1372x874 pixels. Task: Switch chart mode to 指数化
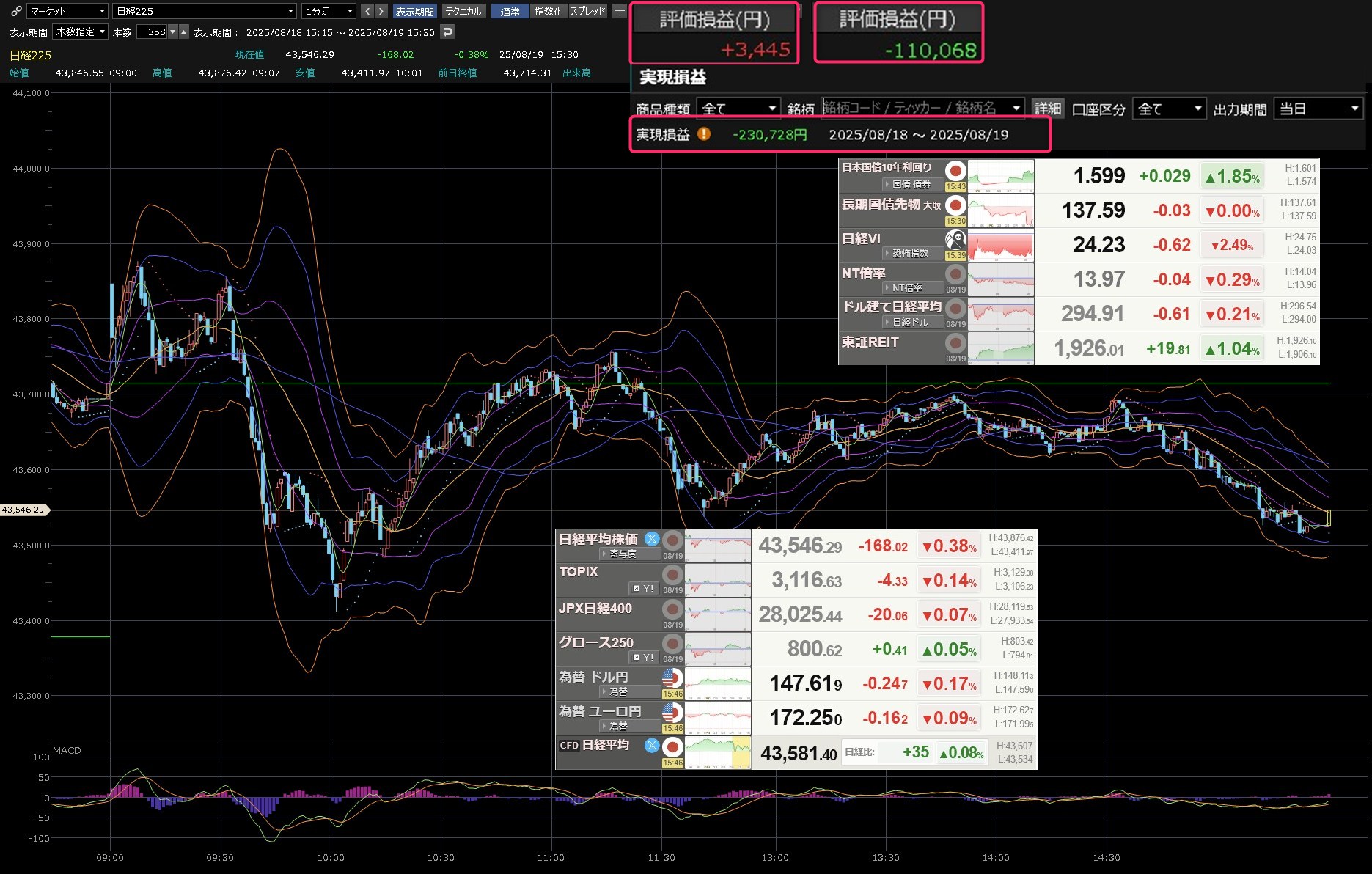[549, 12]
